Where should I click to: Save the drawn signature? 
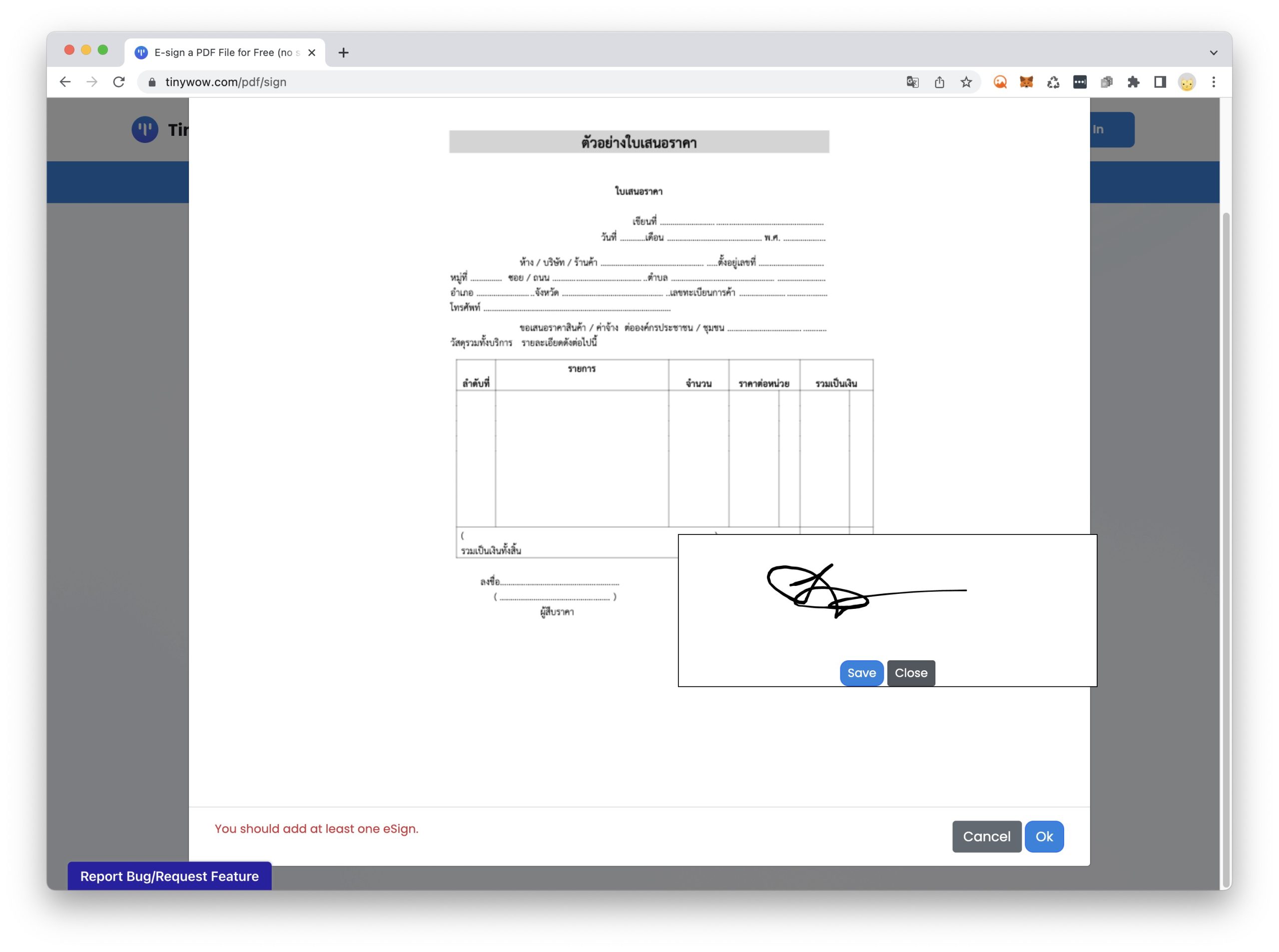pos(861,673)
